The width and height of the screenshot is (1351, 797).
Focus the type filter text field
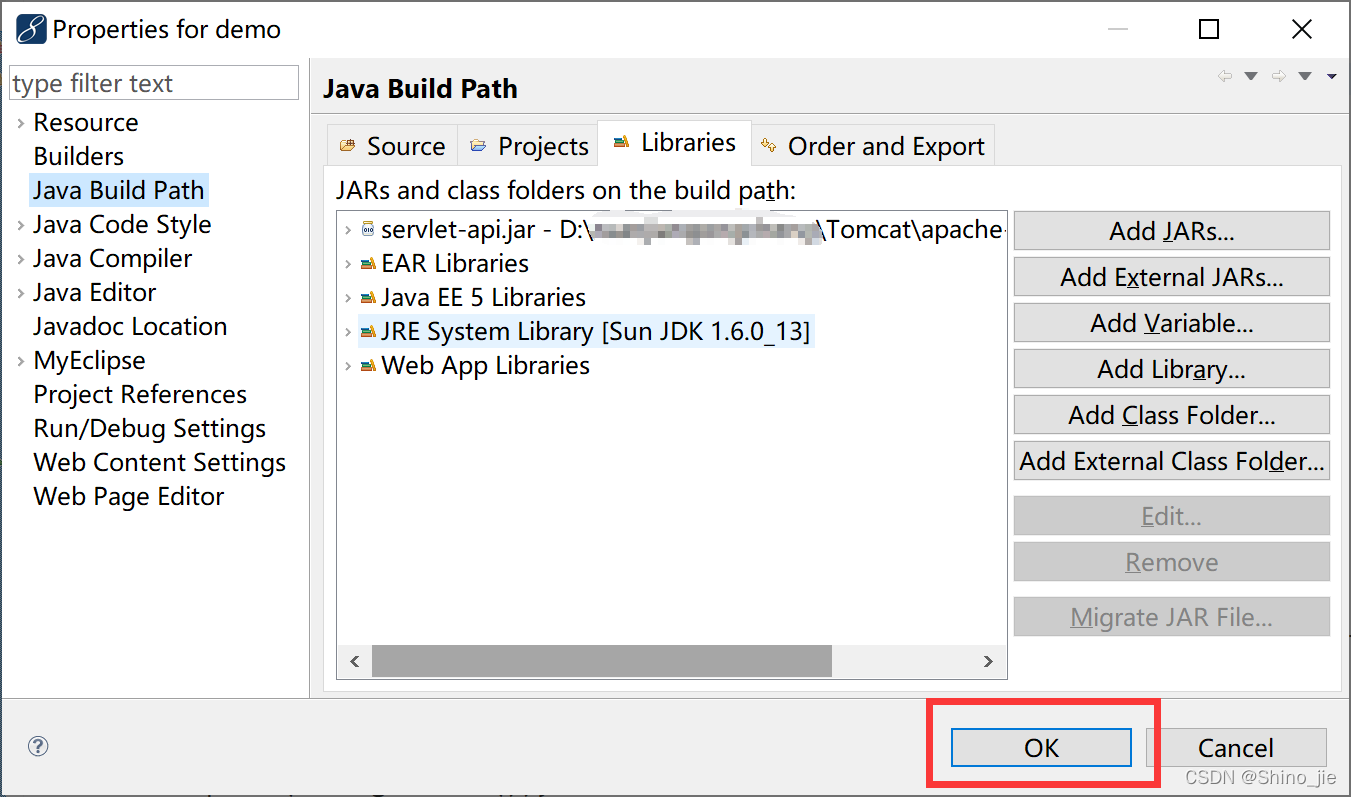click(x=154, y=83)
